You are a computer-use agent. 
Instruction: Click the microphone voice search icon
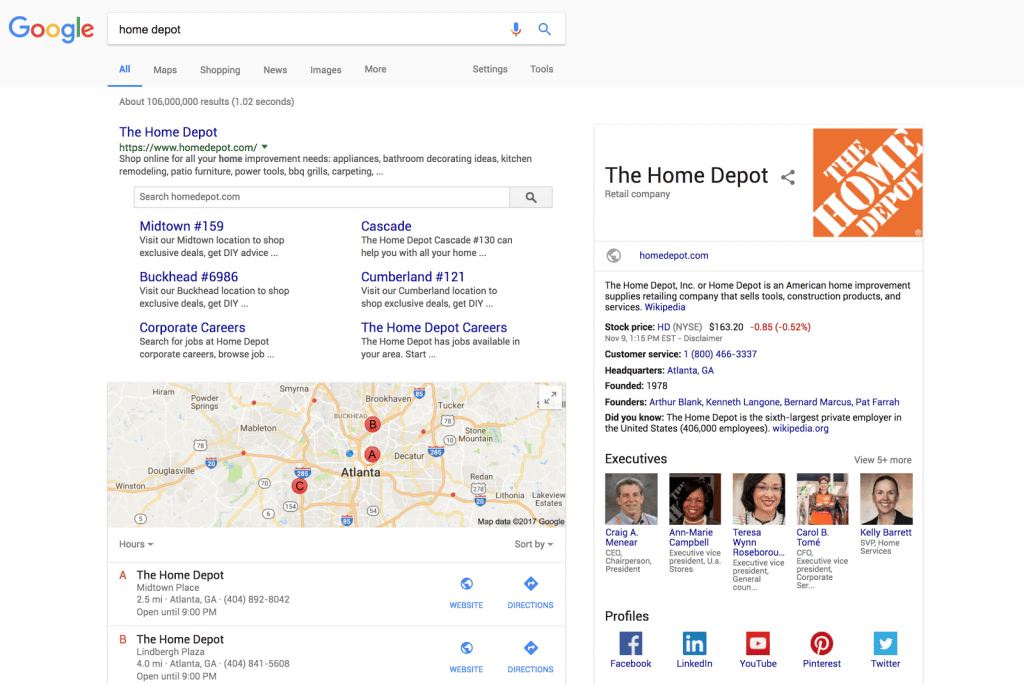coord(516,29)
